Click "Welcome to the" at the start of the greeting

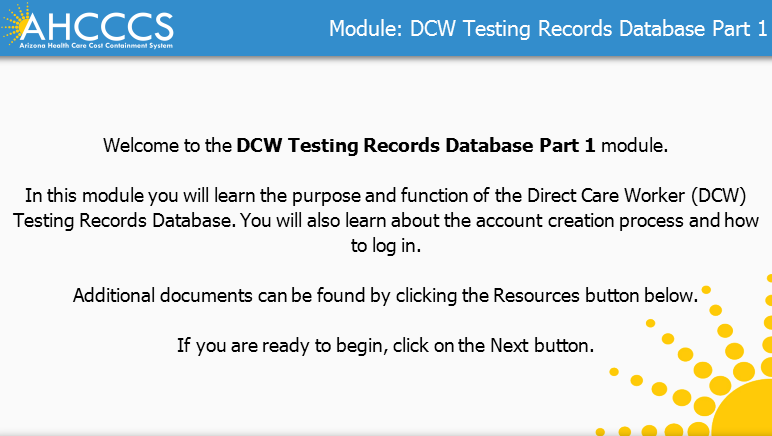[168, 145]
